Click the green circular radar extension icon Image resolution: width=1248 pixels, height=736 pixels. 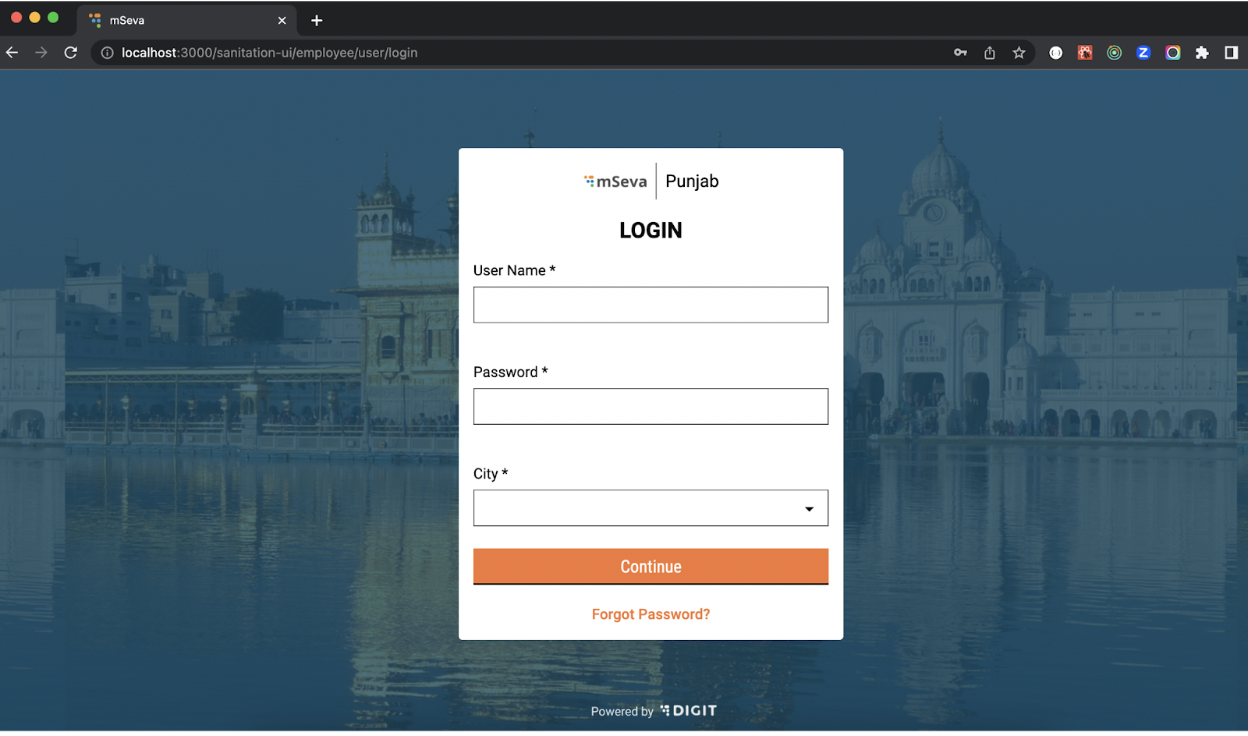click(1114, 53)
